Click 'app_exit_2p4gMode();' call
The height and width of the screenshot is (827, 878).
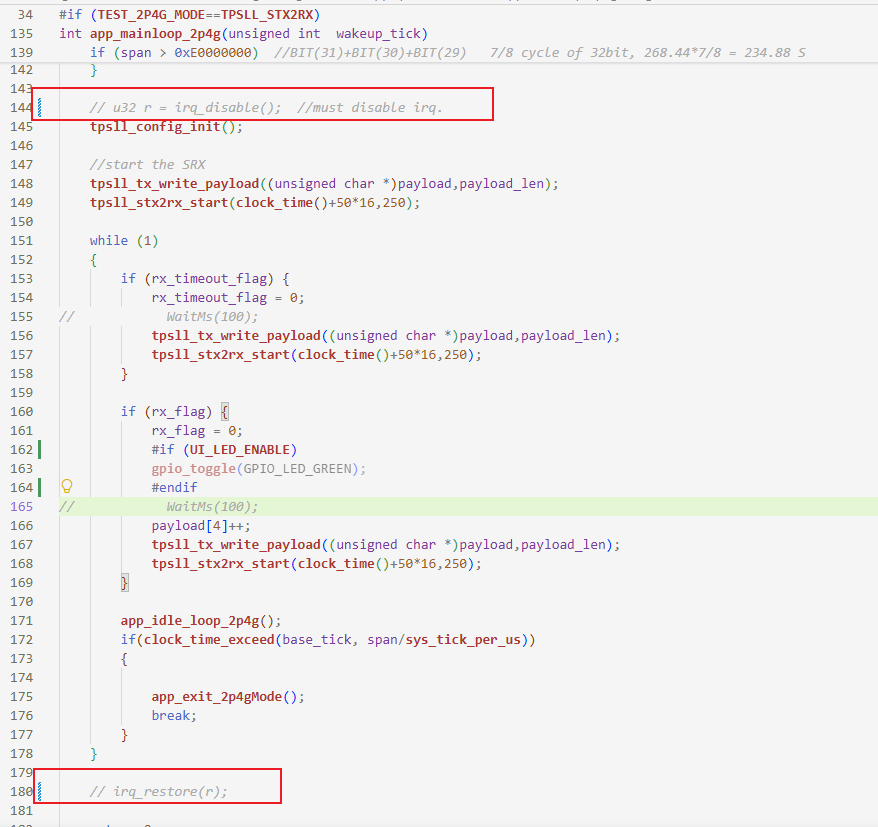click(228, 697)
